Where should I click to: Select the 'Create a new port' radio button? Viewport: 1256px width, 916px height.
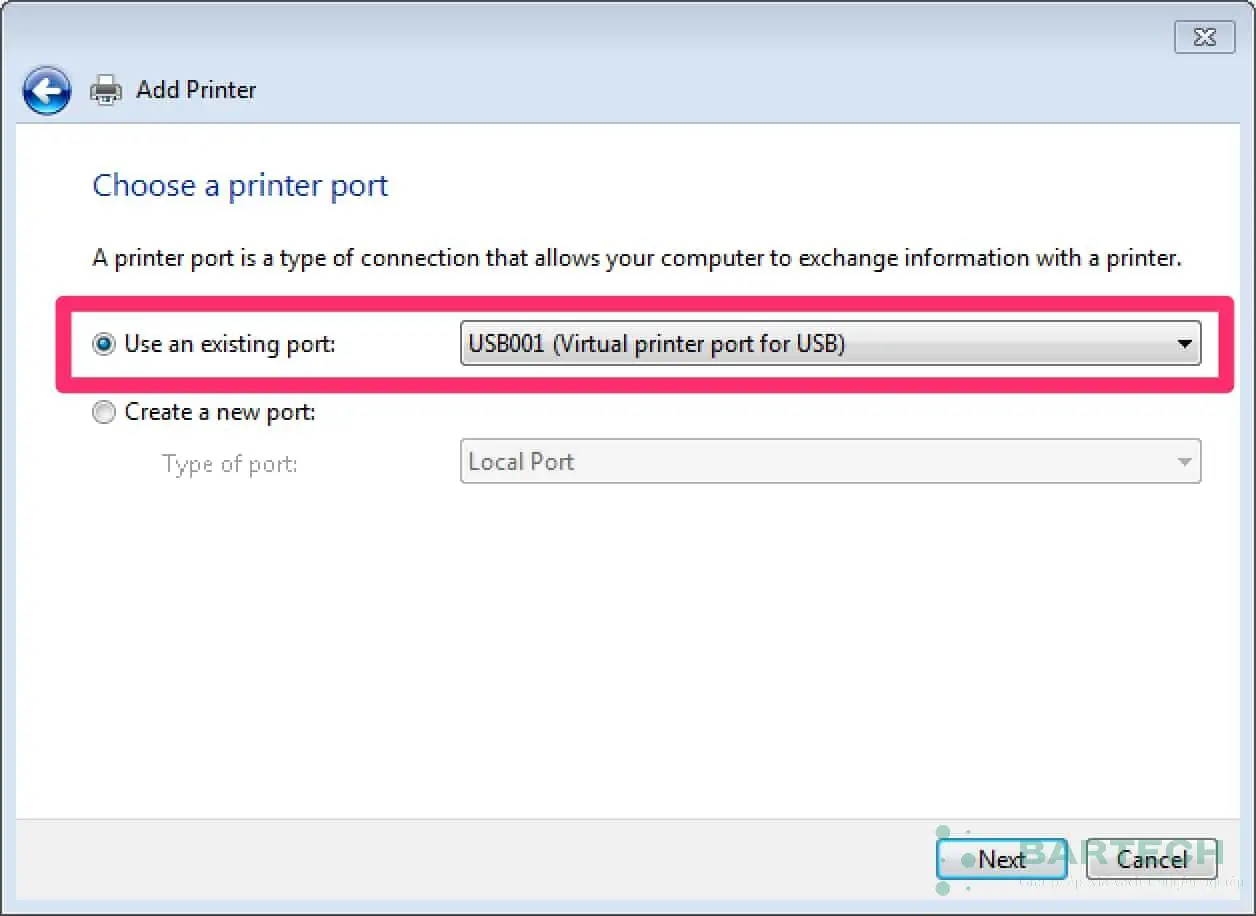103,412
